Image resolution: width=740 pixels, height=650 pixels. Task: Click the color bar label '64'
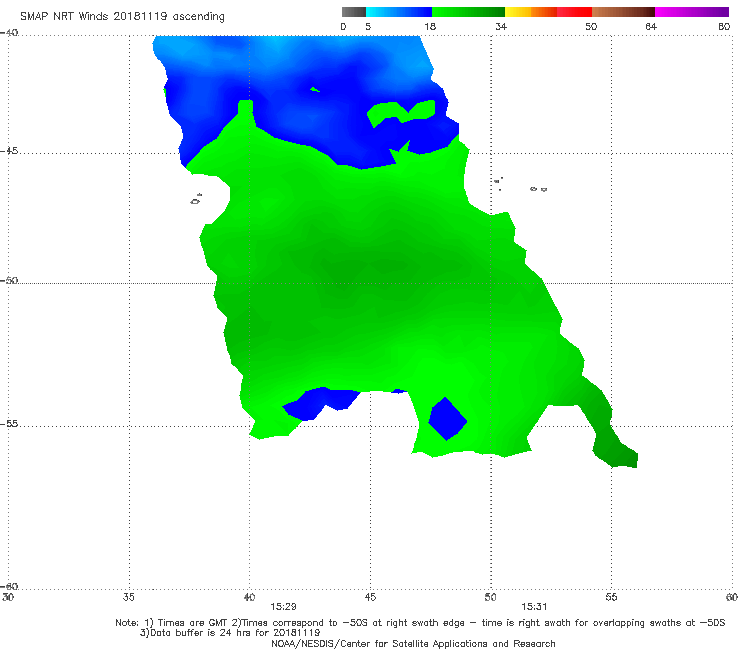pos(651,27)
